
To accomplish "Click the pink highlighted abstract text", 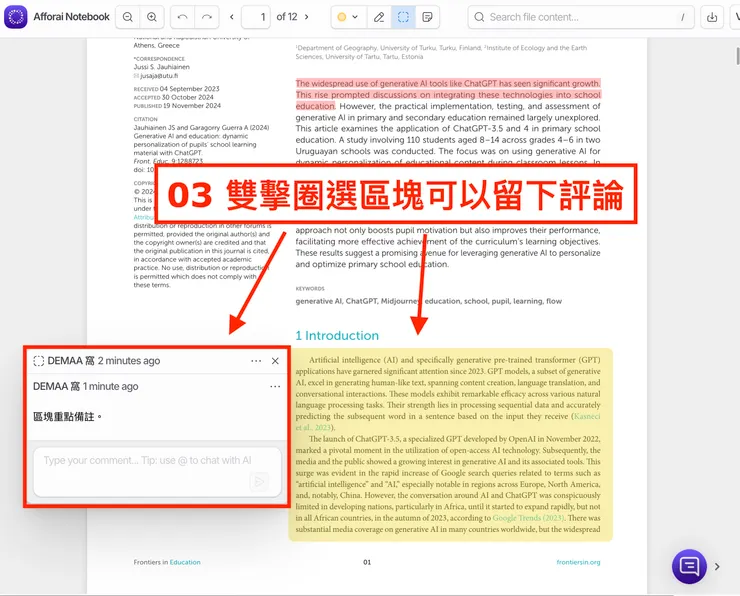I will coord(448,94).
